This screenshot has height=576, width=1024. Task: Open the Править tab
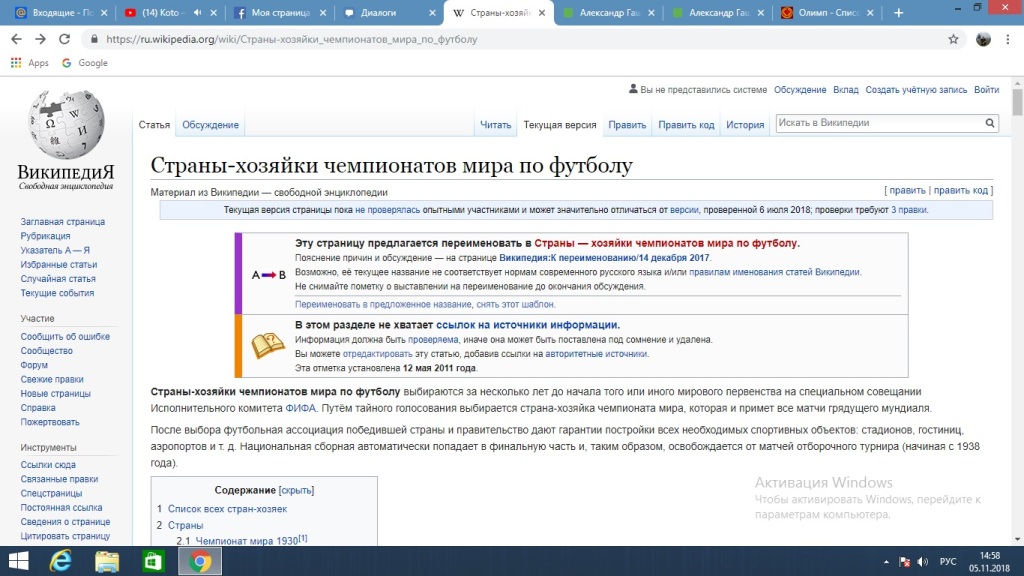[627, 125]
